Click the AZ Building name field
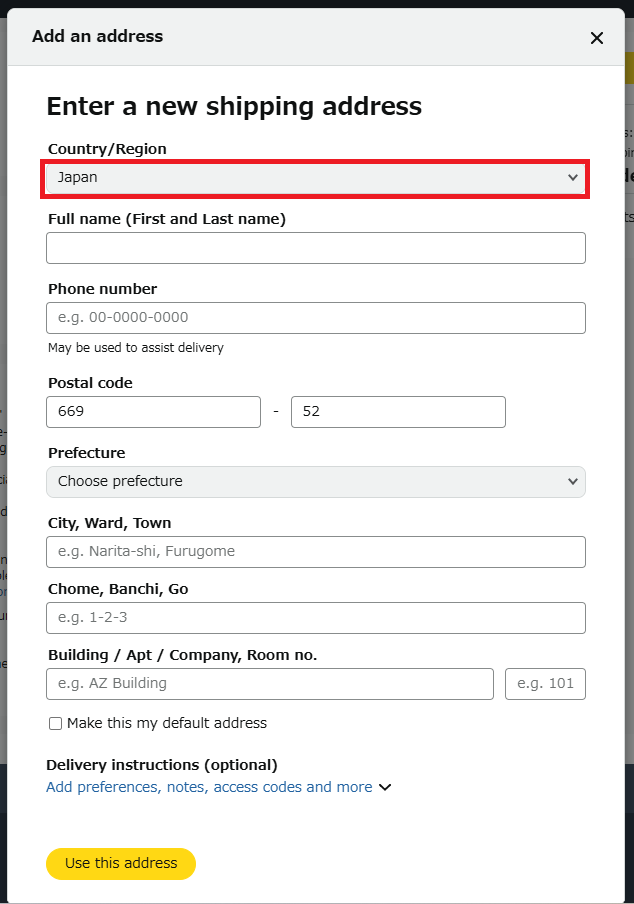The width and height of the screenshot is (634, 904). pyautogui.click(x=270, y=684)
